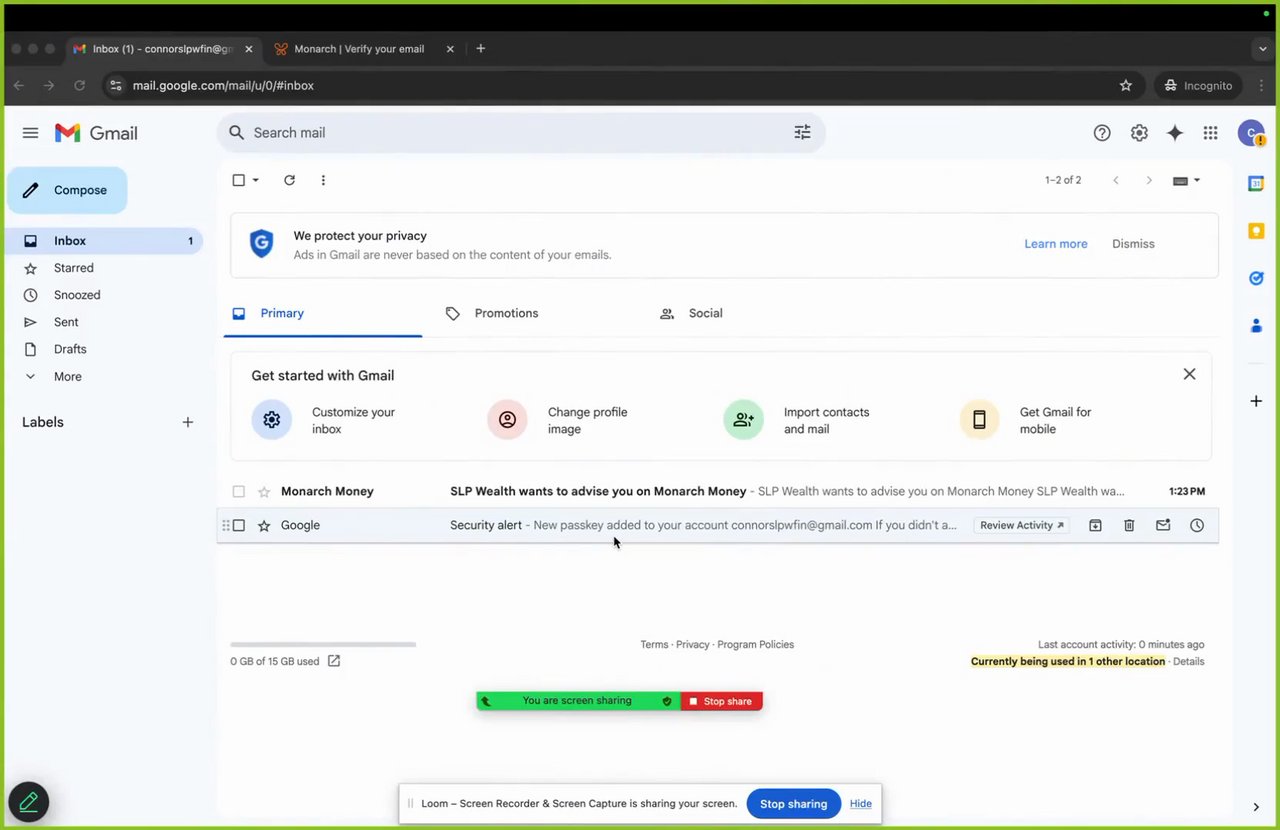Click the Program Policies link
1280x830 pixels.
point(755,645)
